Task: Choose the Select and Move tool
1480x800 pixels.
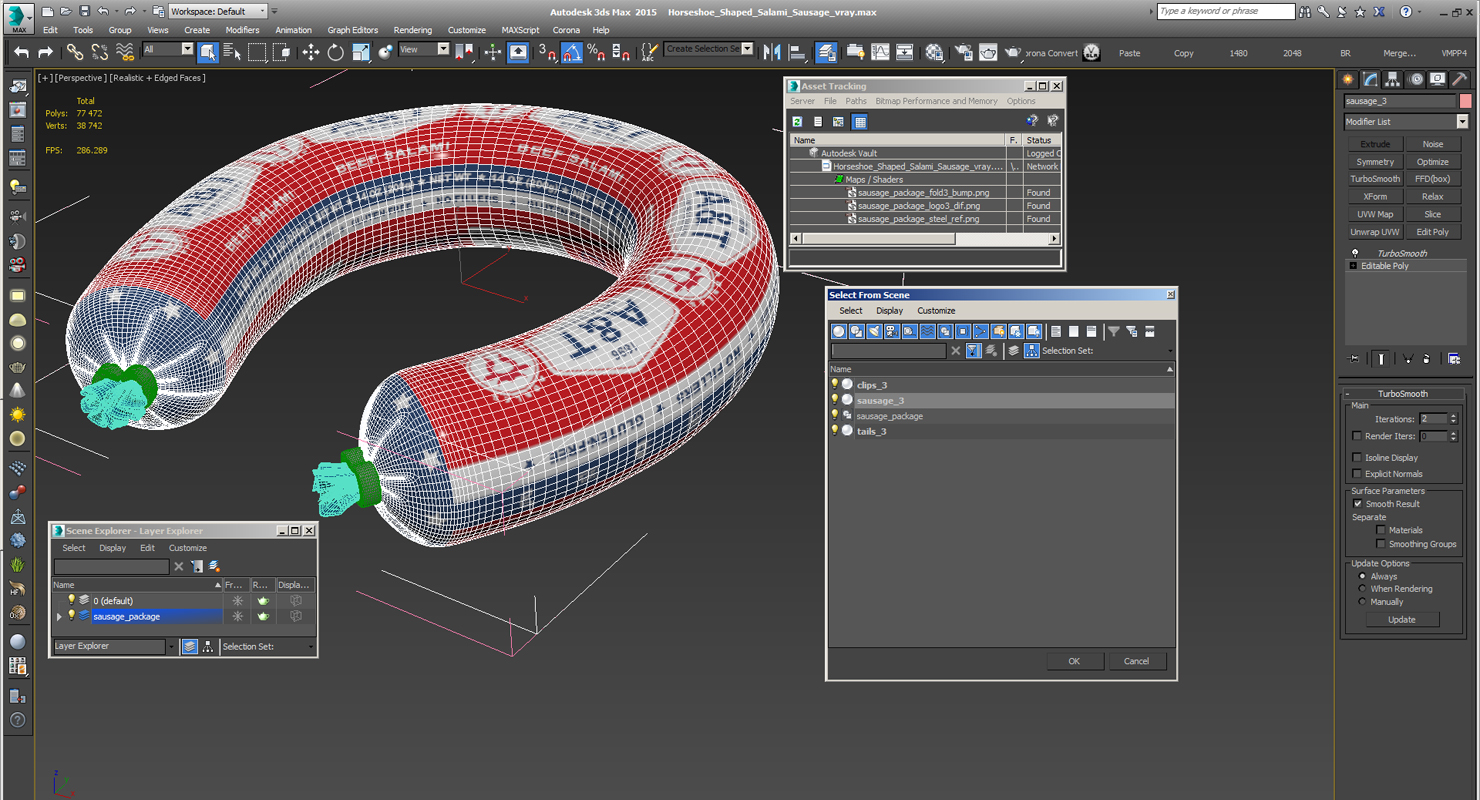Action: tap(311, 52)
